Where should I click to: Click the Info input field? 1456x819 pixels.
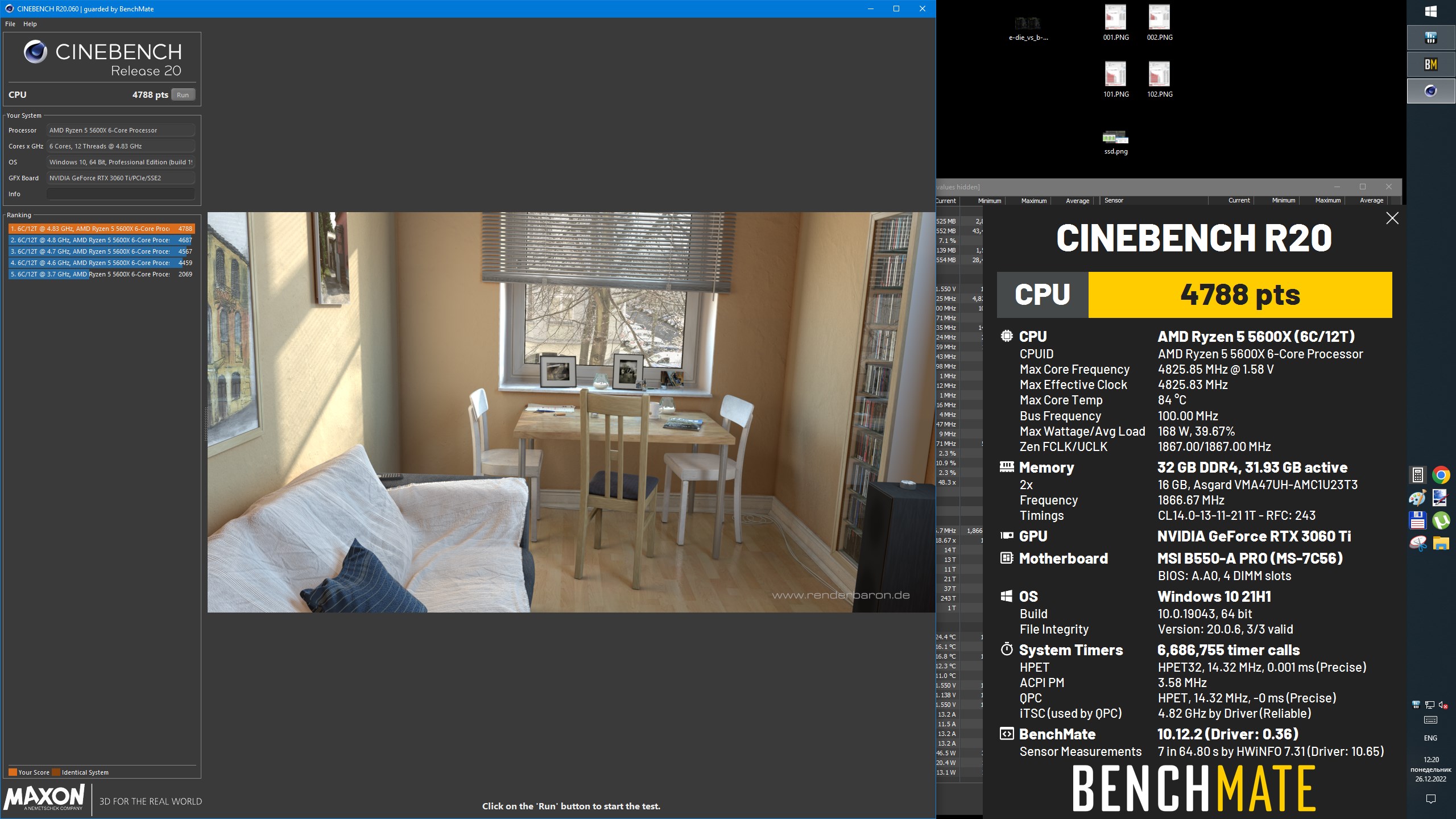(x=121, y=194)
